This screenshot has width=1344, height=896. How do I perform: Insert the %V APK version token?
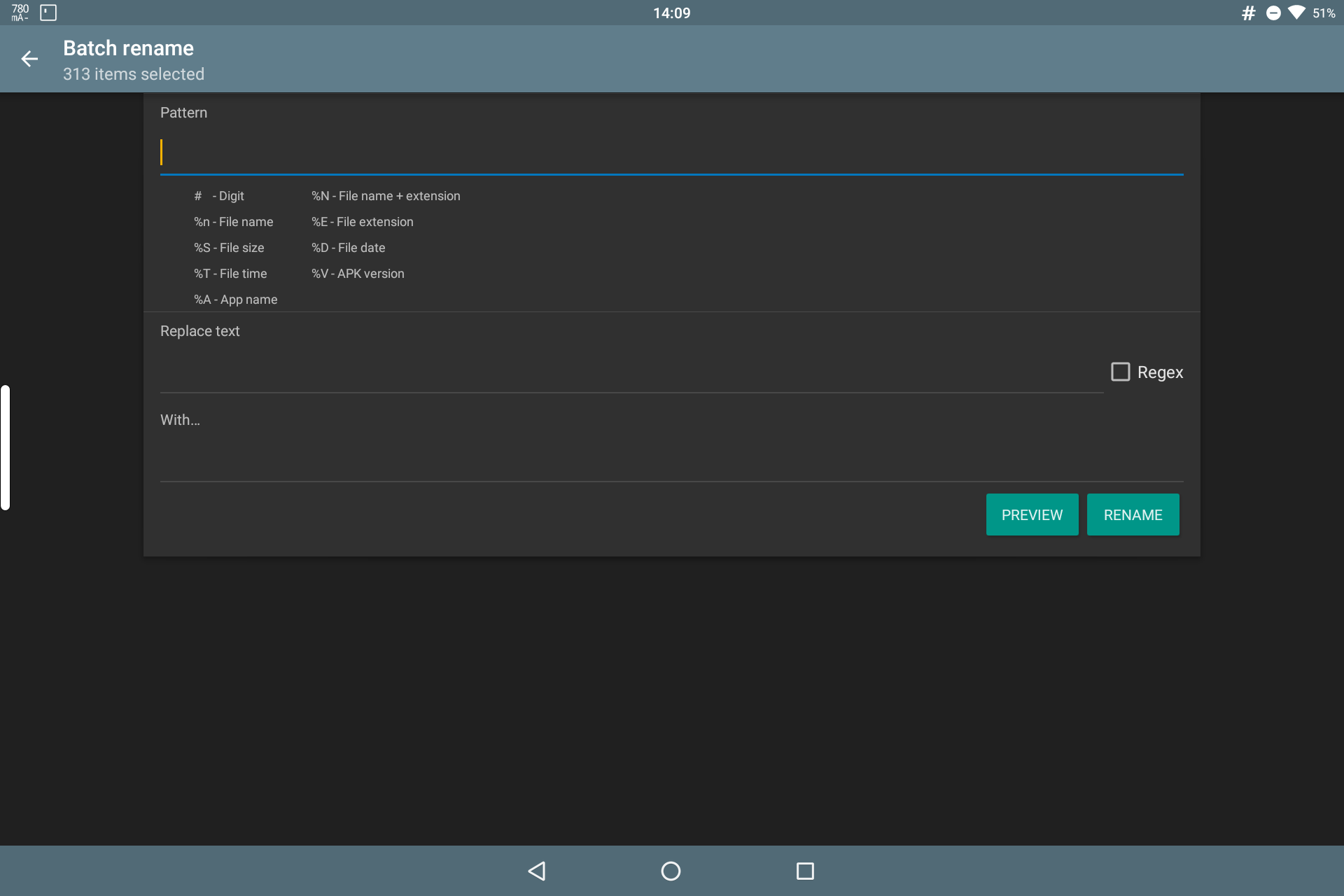pyautogui.click(x=358, y=273)
